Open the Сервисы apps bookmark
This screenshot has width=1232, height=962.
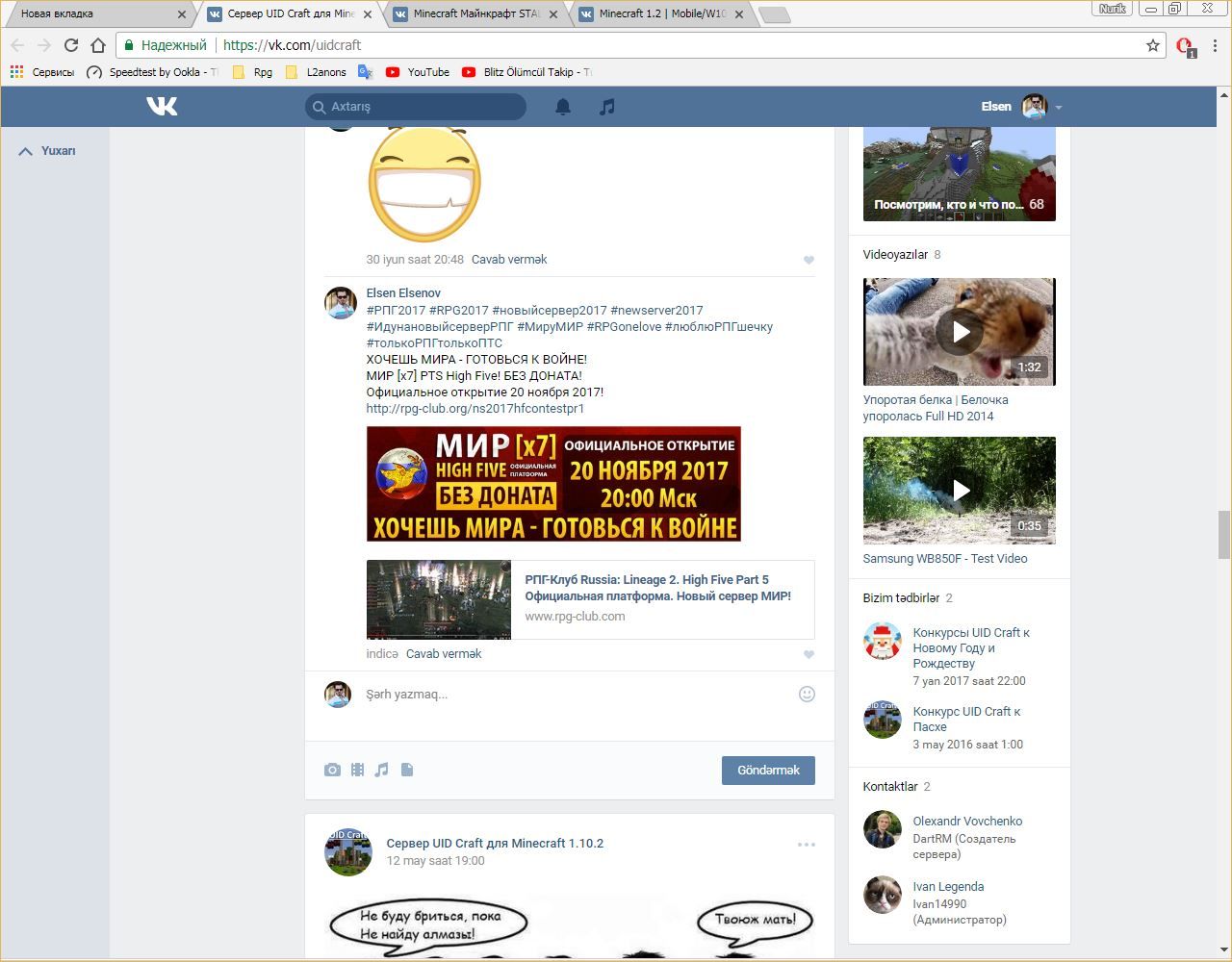(41, 72)
